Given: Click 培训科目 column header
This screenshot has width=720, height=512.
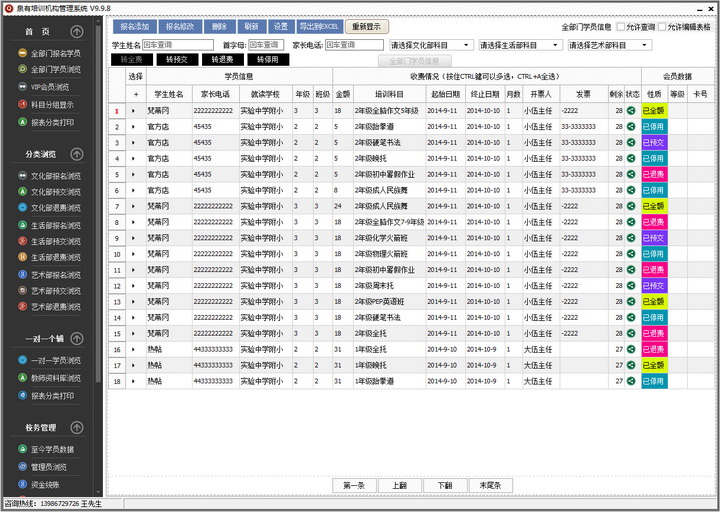Looking at the screenshot, I should pos(389,94).
